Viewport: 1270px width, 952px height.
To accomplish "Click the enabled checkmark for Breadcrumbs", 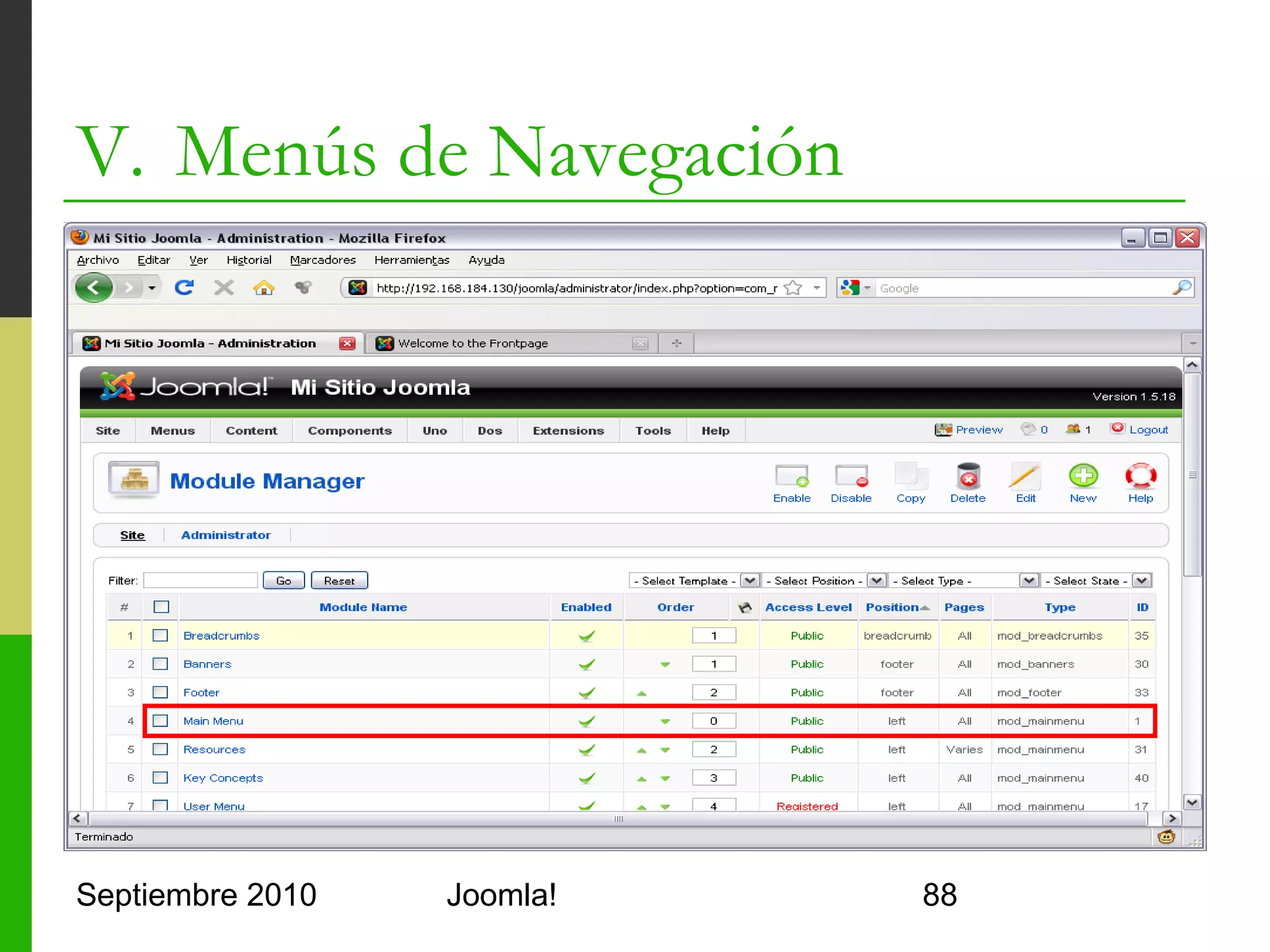I will click(x=587, y=636).
